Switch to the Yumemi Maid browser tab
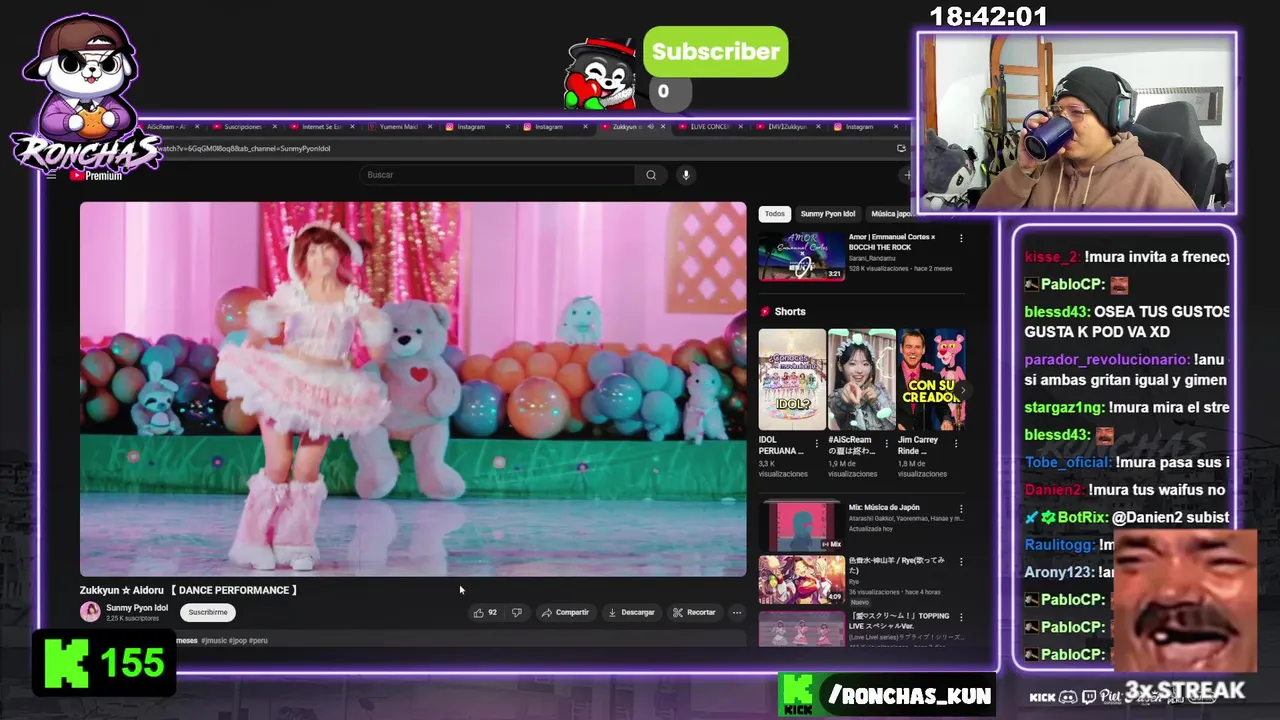Image resolution: width=1280 pixels, height=720 pixels. (398, 127)
